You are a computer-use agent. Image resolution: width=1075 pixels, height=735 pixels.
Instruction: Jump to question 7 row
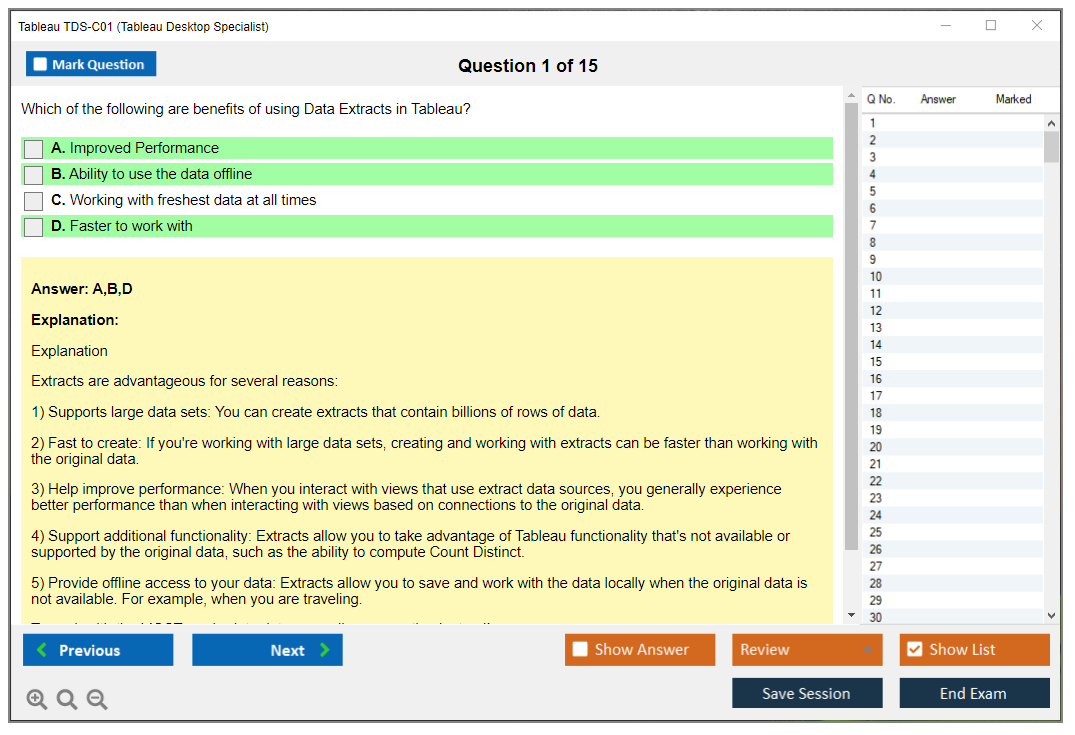click(x=873, y=226)
